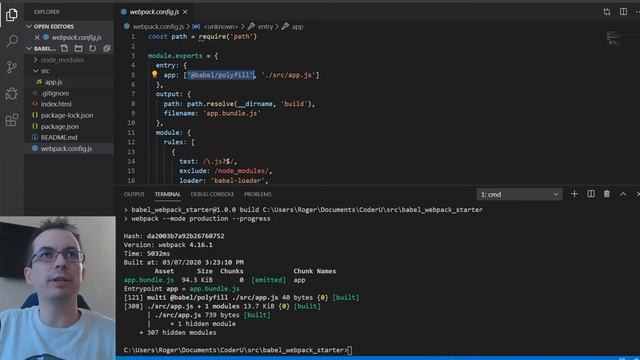This screenshot has width=640, height=360.
Task: Open package-lock.json in the explorer
Action: (67, 115)
